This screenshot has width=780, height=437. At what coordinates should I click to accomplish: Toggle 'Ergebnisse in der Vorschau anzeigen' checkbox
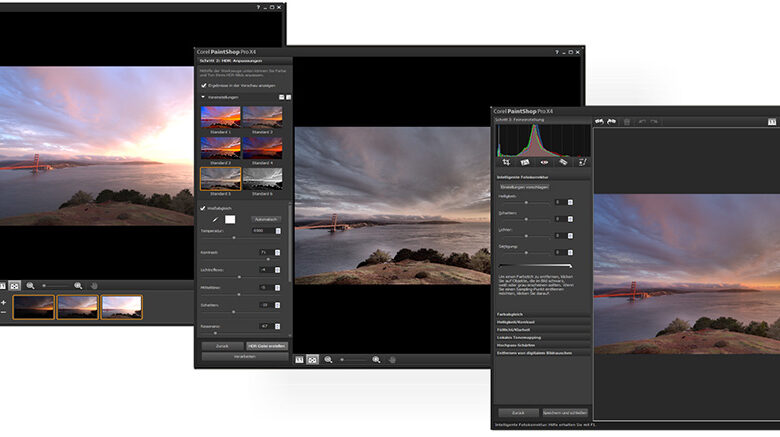(x=205, y=85)
